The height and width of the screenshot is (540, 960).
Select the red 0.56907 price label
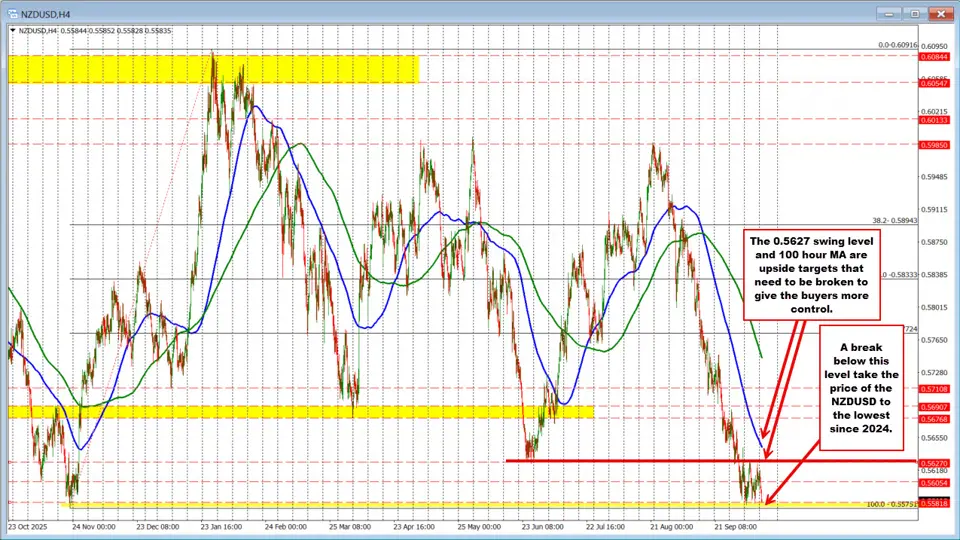(934, 407)
